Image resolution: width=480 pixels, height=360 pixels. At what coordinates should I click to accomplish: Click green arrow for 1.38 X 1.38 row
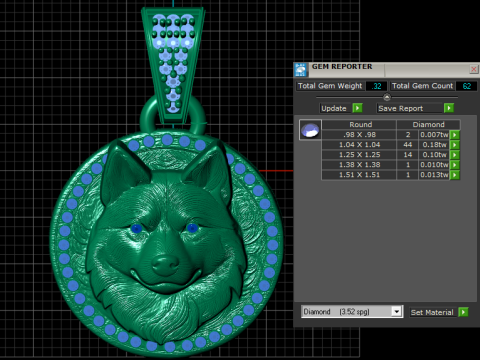[455, 165]
